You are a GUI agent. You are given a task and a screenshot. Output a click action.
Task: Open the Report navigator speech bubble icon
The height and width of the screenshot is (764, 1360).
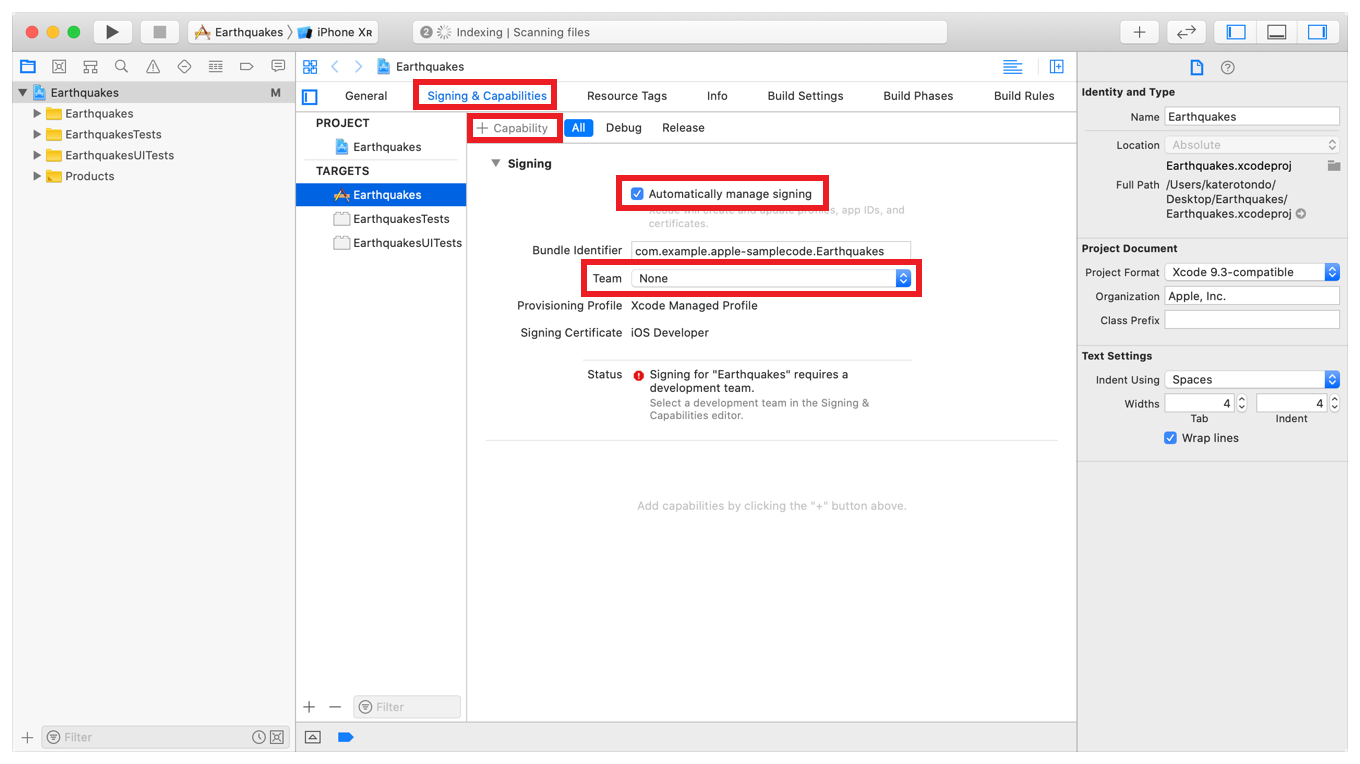[x=278, y=67]
